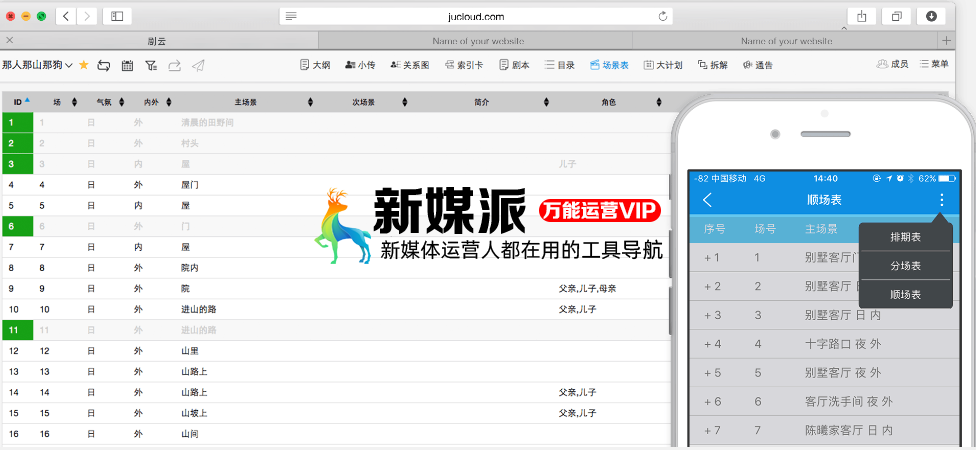
Task: Choose 分场表 in the phone popup menu
Action: 906,266
